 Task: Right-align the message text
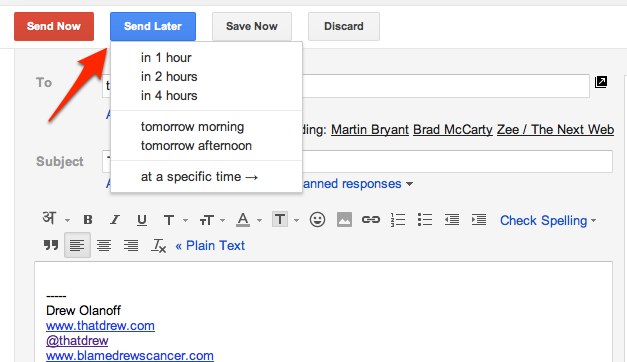[131, 245]
